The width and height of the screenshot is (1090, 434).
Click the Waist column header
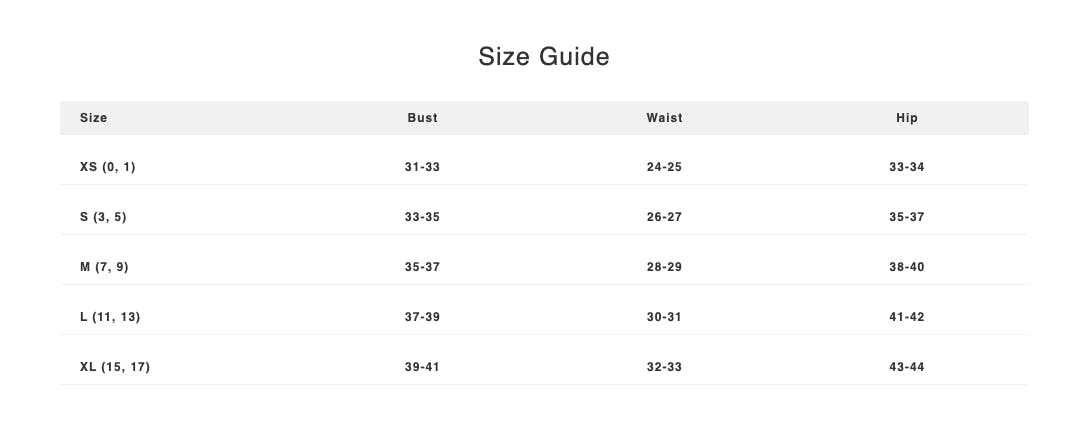(x=664, y=118)
